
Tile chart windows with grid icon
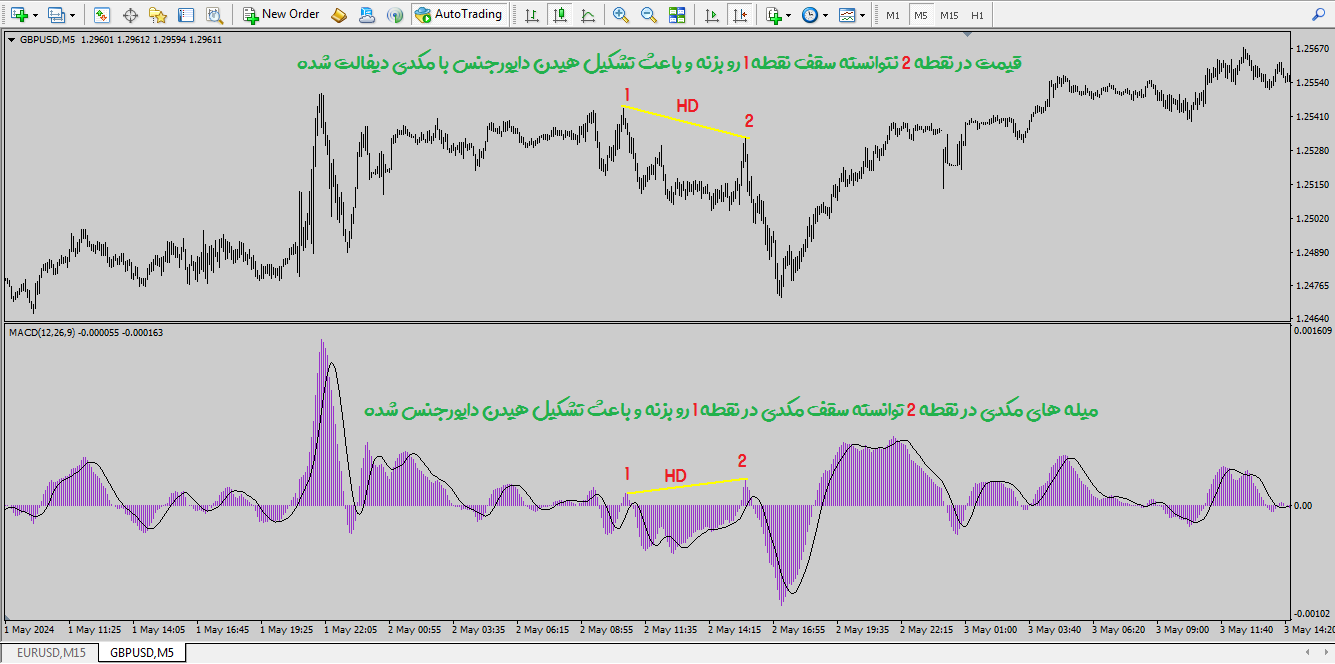click(677, 15)
